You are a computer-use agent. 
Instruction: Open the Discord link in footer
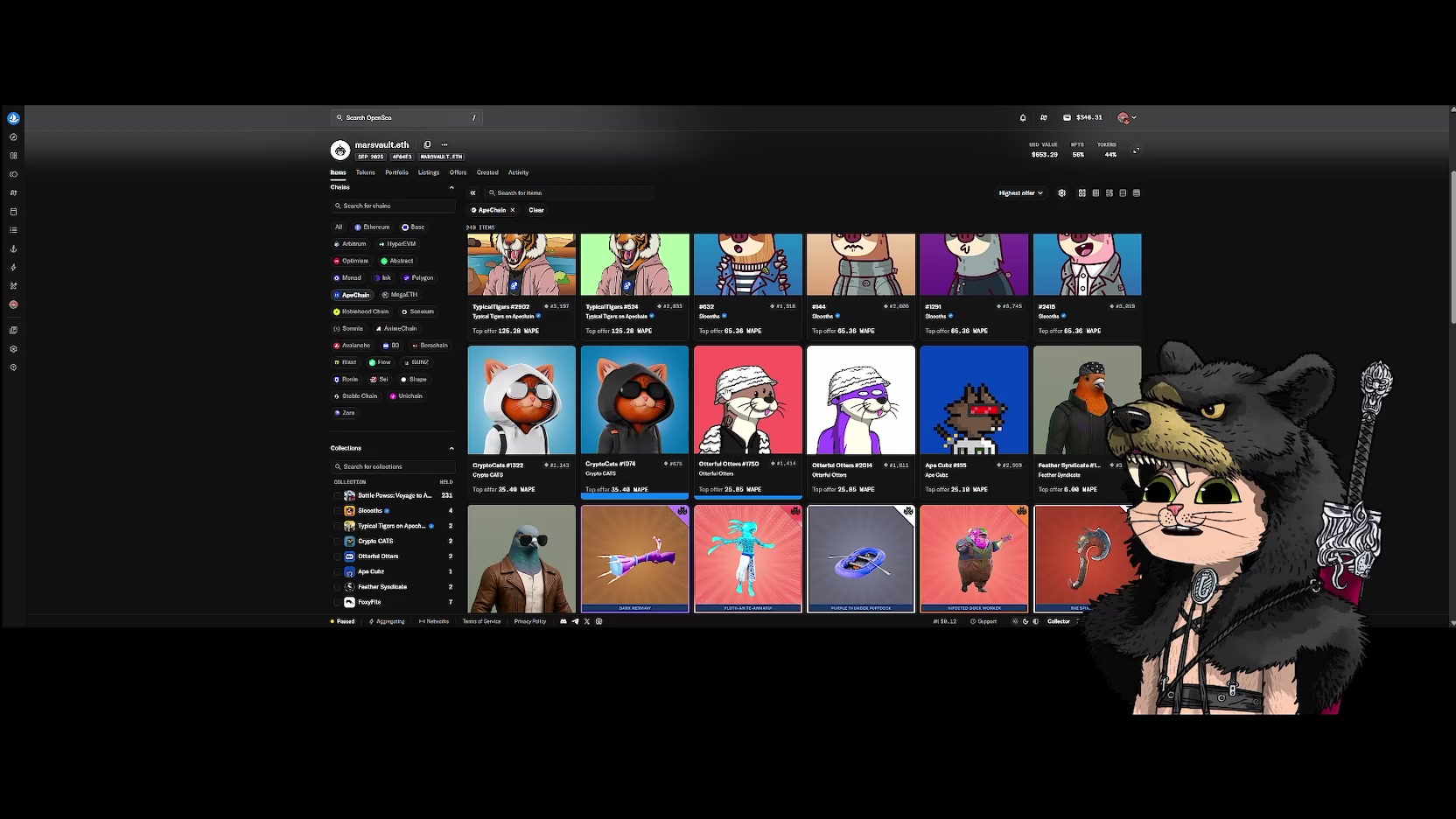pyautogui.click(x=563, y=621)
